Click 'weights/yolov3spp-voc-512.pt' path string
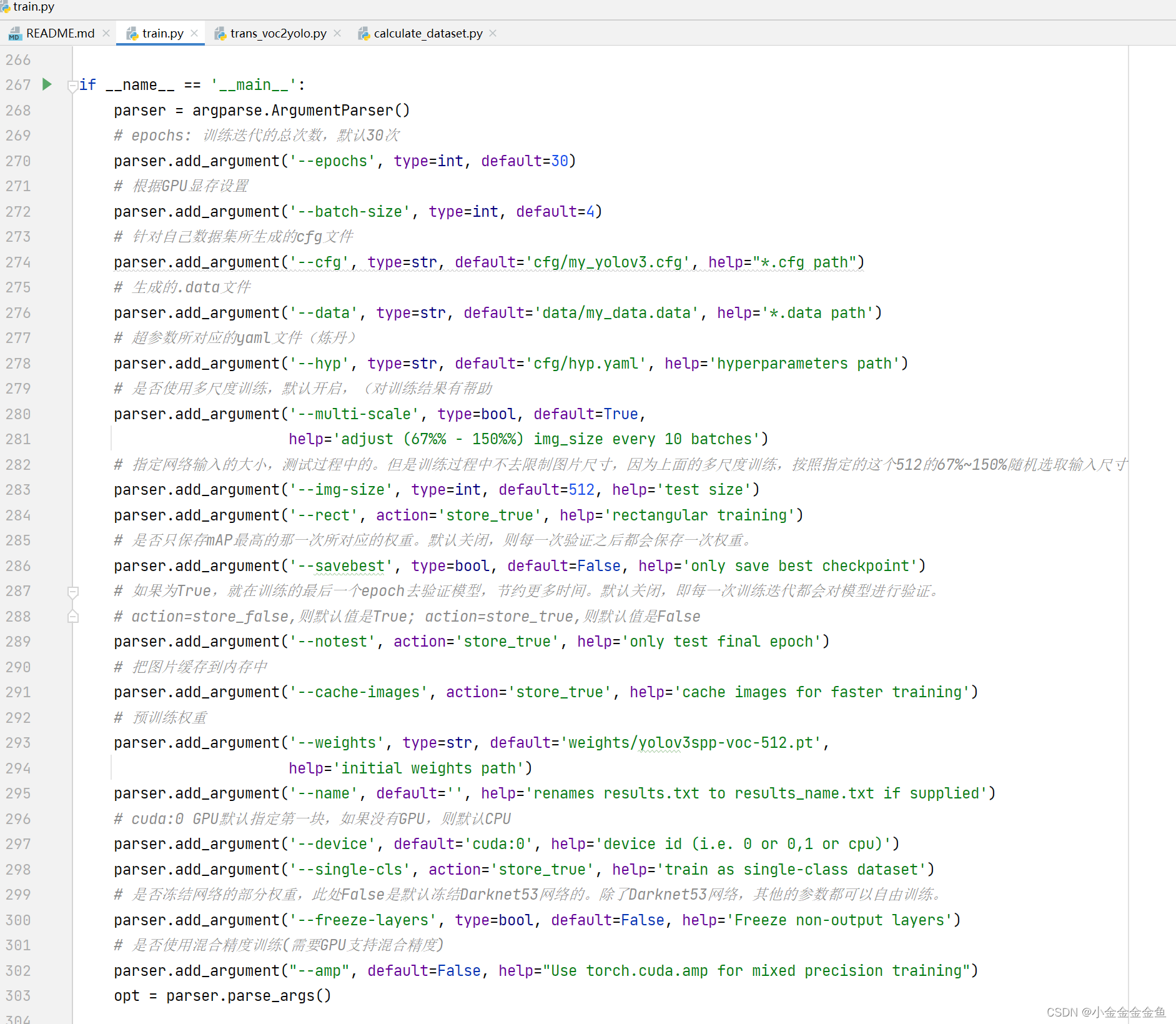This screenshot has width=1176, height=1024. 691,742
